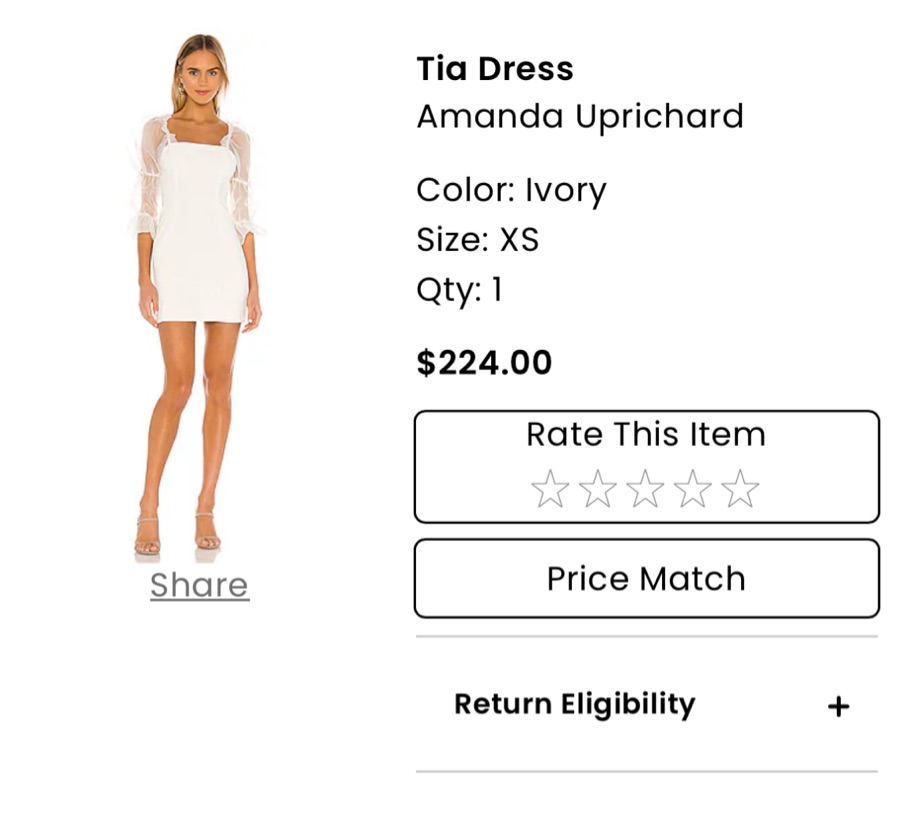Open the Share link under photo
916x831 pixels.
click(x=199, y=585)
